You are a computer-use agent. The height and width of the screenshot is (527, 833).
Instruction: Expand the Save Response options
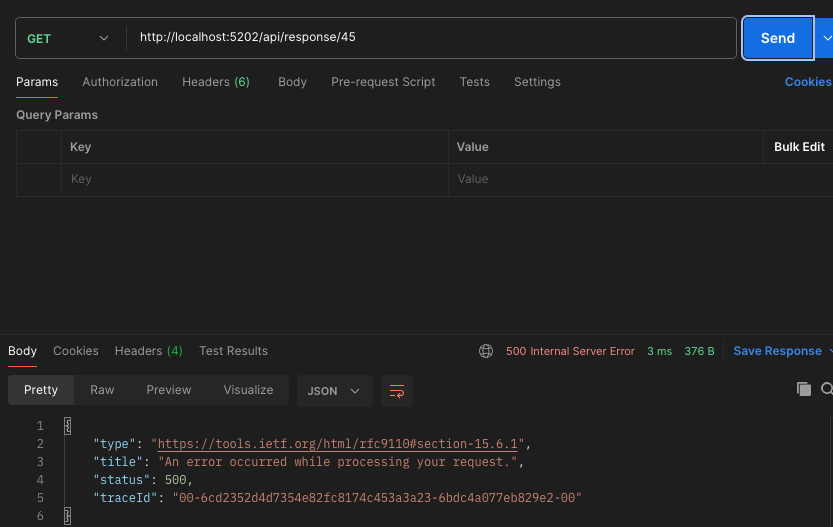829,351
